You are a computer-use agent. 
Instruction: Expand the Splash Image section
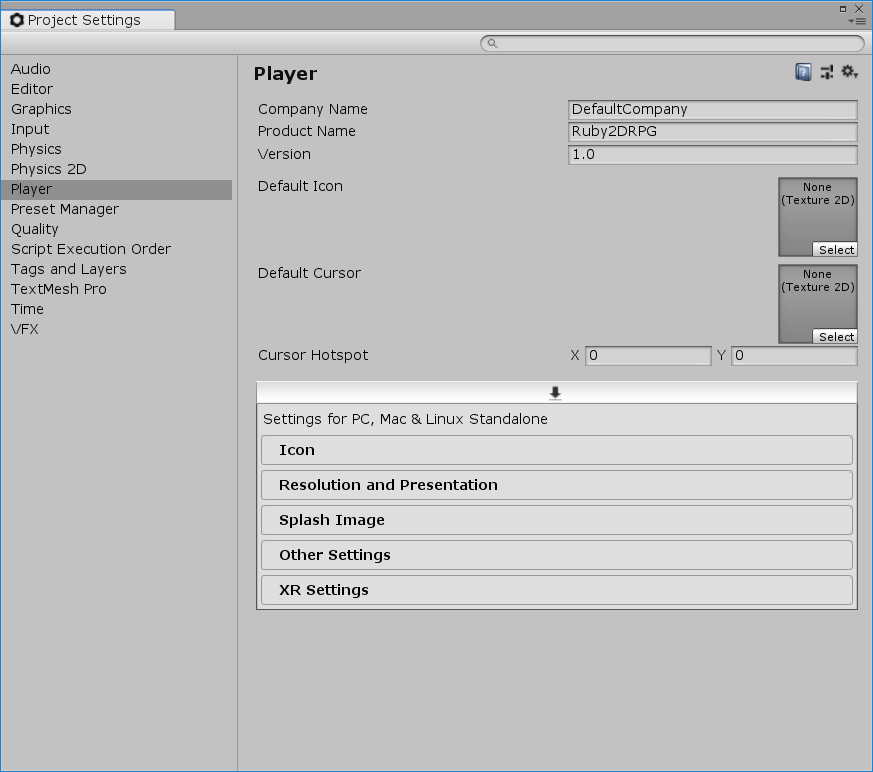[556, 520]
